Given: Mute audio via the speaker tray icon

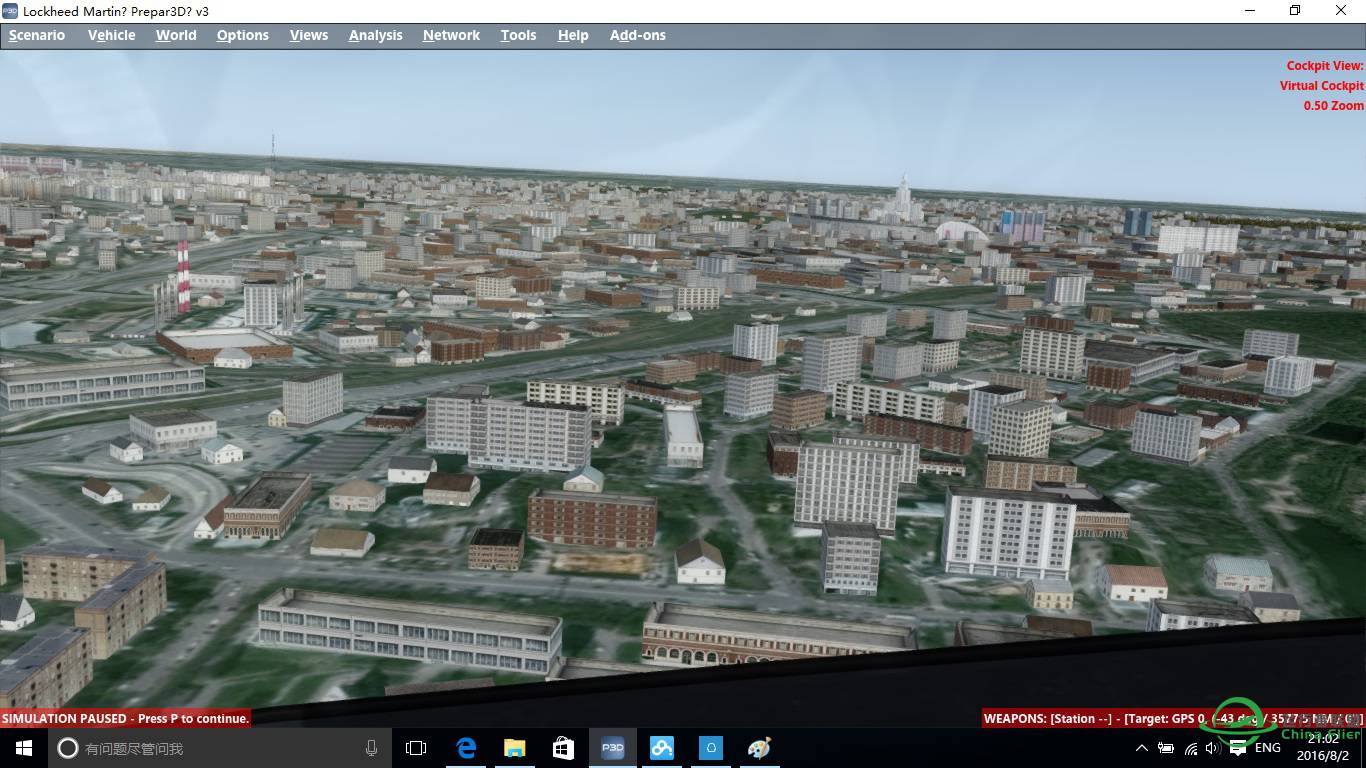Looking at the screenshot, I should click(1211, 747).
